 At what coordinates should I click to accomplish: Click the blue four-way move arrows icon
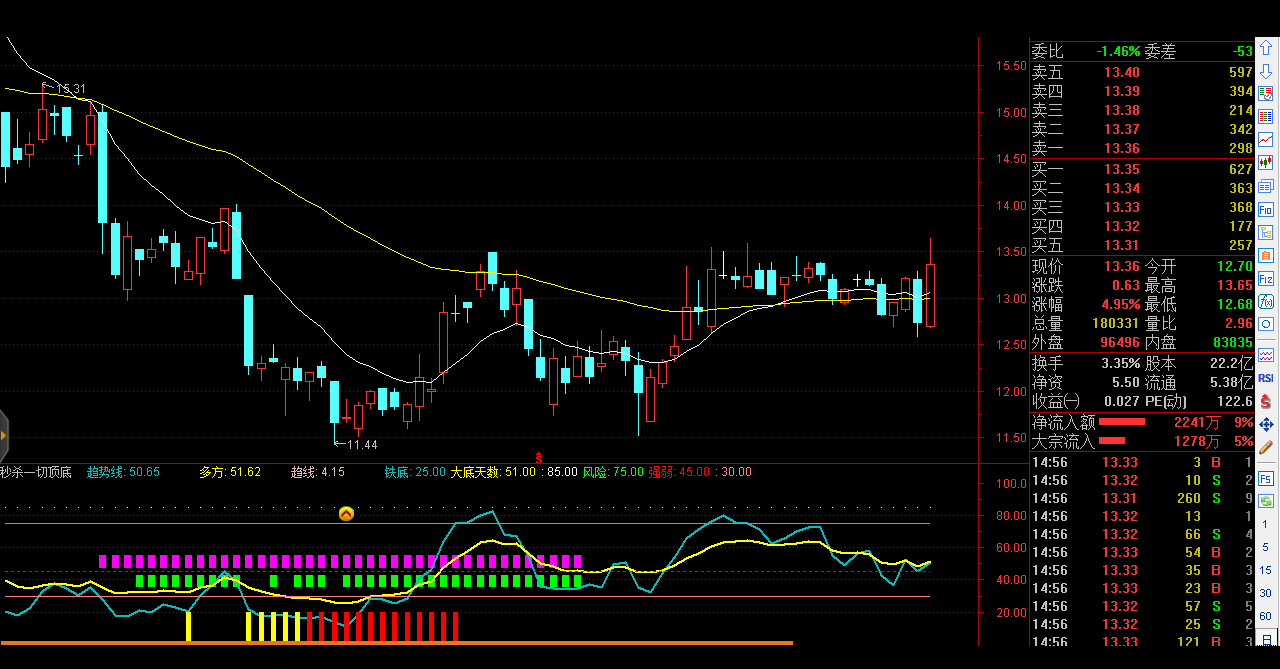coord(1266,424)
